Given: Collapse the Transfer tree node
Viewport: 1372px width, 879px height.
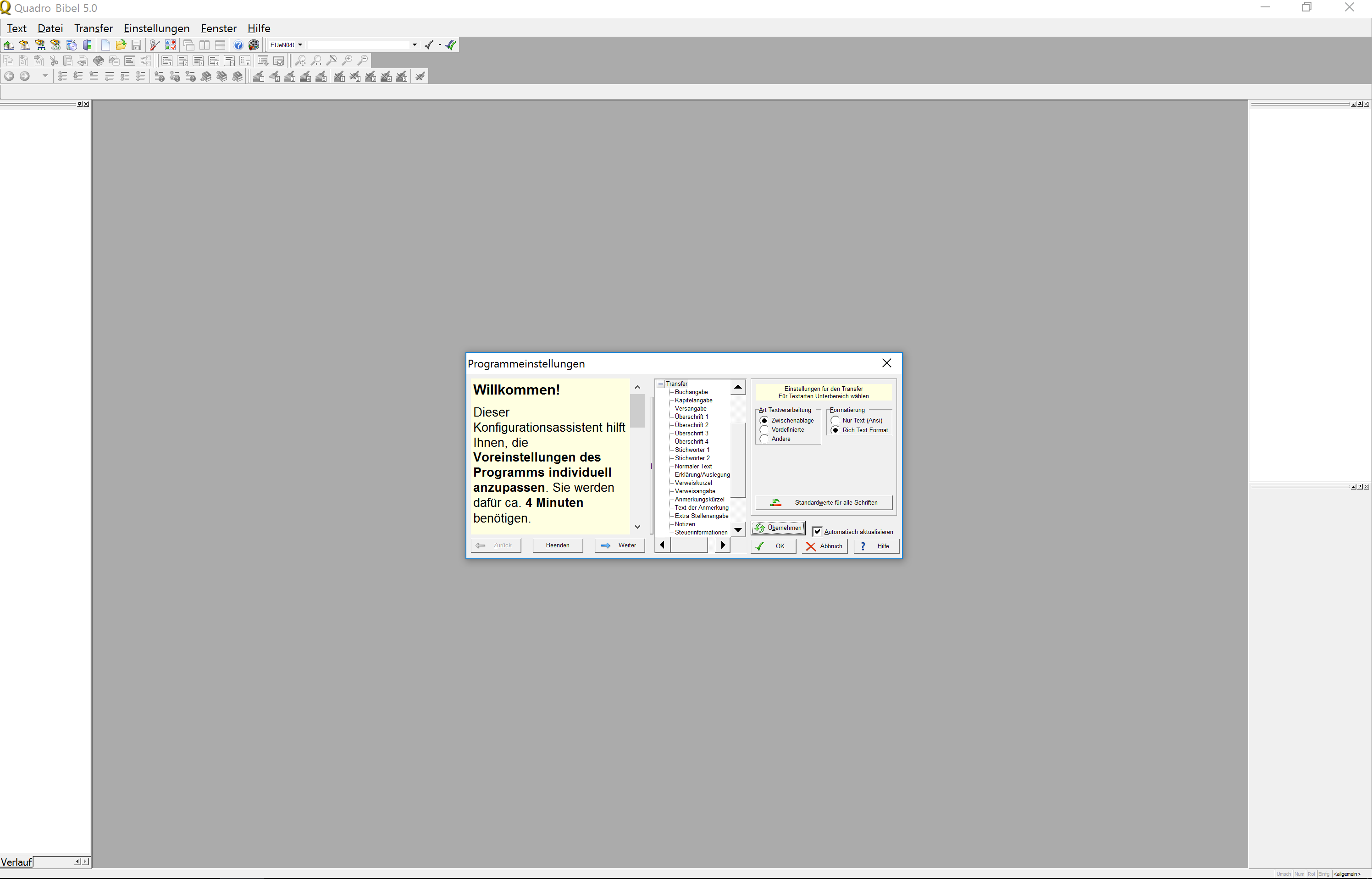Looking at the screenshot, I should 661,384.
